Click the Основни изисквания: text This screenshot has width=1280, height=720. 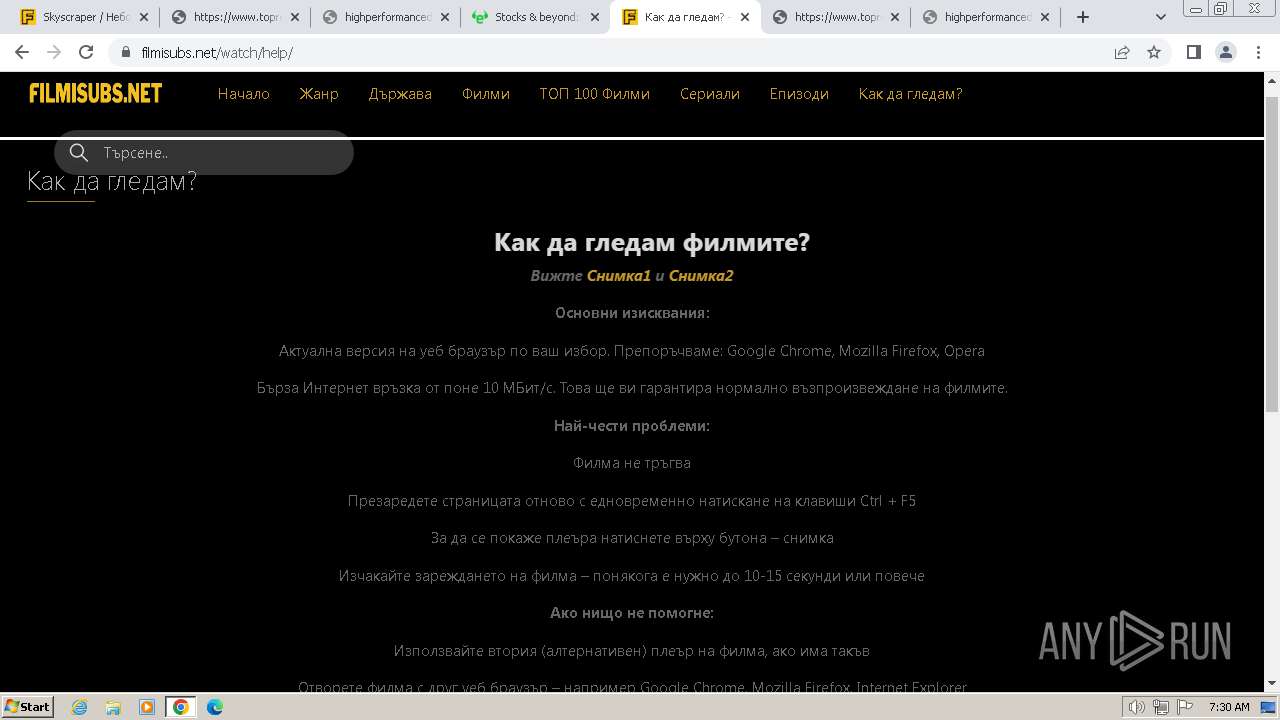(632, 313)
